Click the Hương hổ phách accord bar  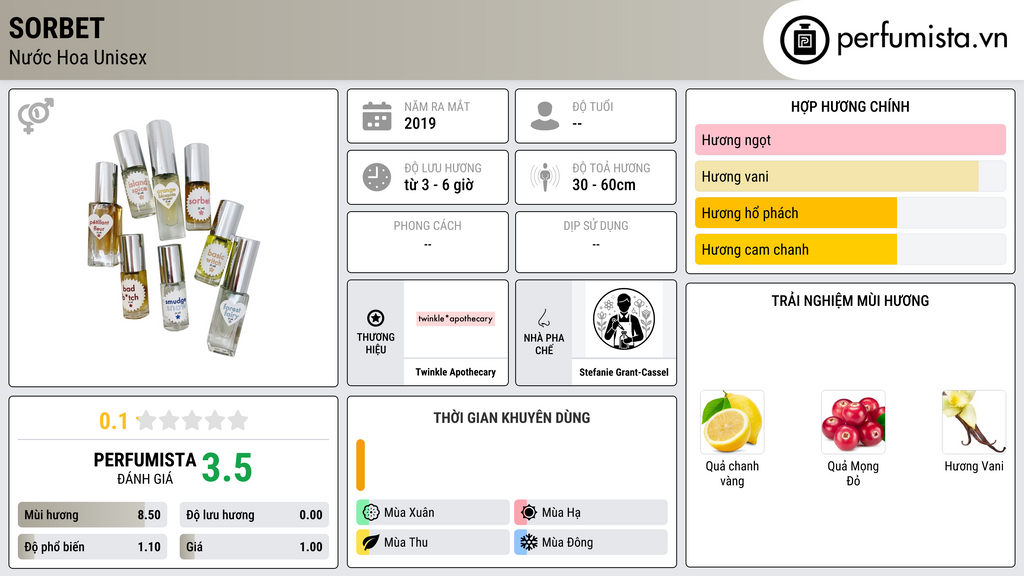(850, 213)
